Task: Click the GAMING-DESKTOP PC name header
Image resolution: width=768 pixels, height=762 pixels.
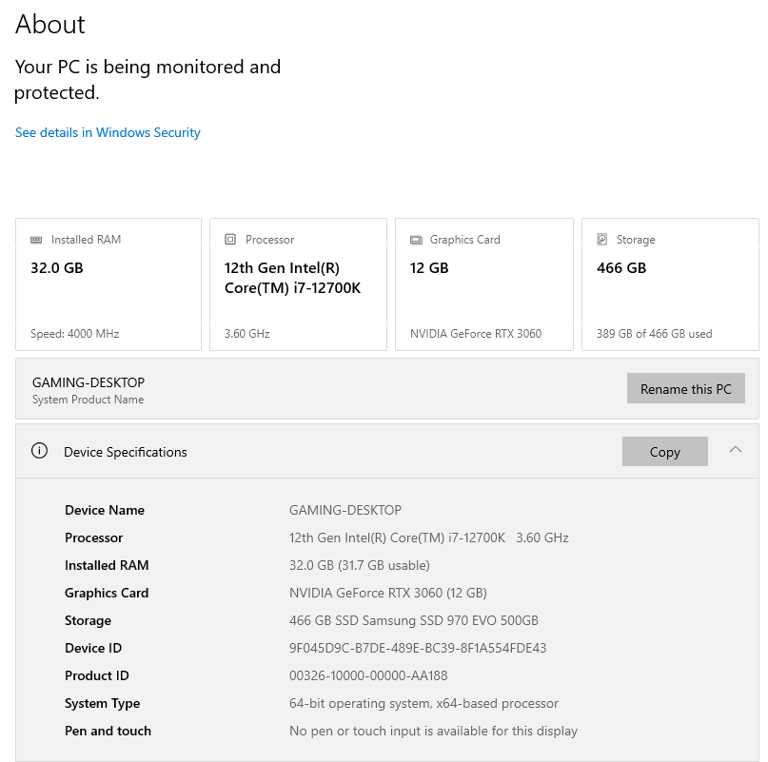Action: tap(89, 382)
